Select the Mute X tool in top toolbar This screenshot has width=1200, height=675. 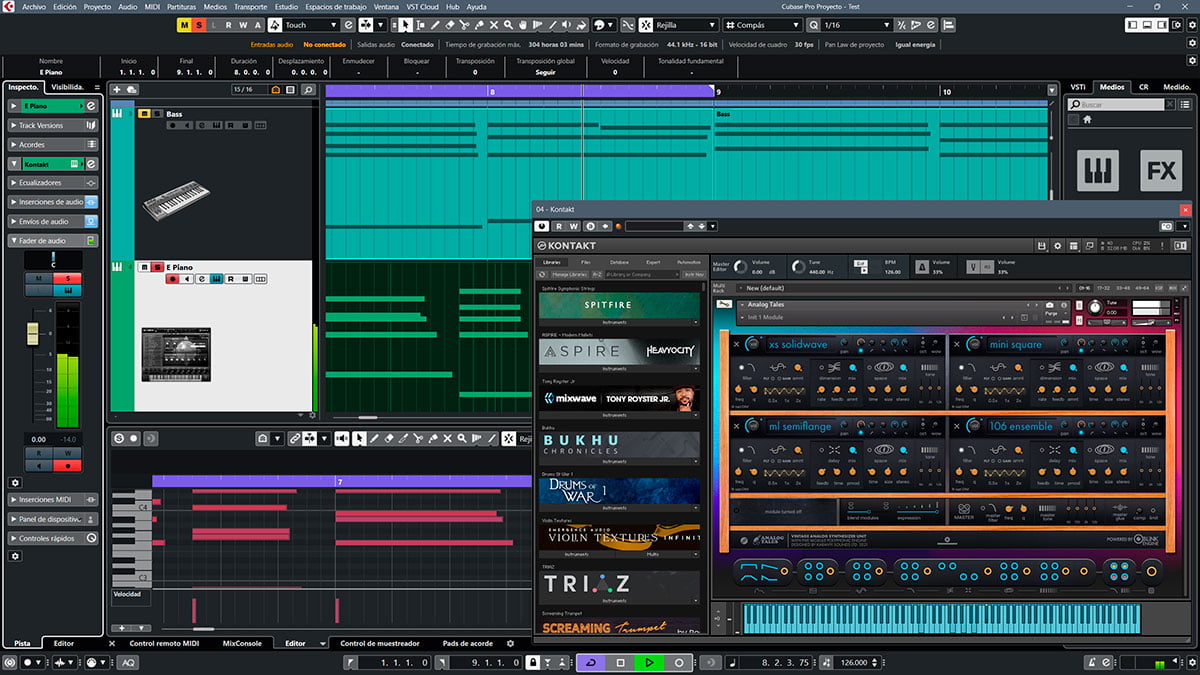click(494, 25)
